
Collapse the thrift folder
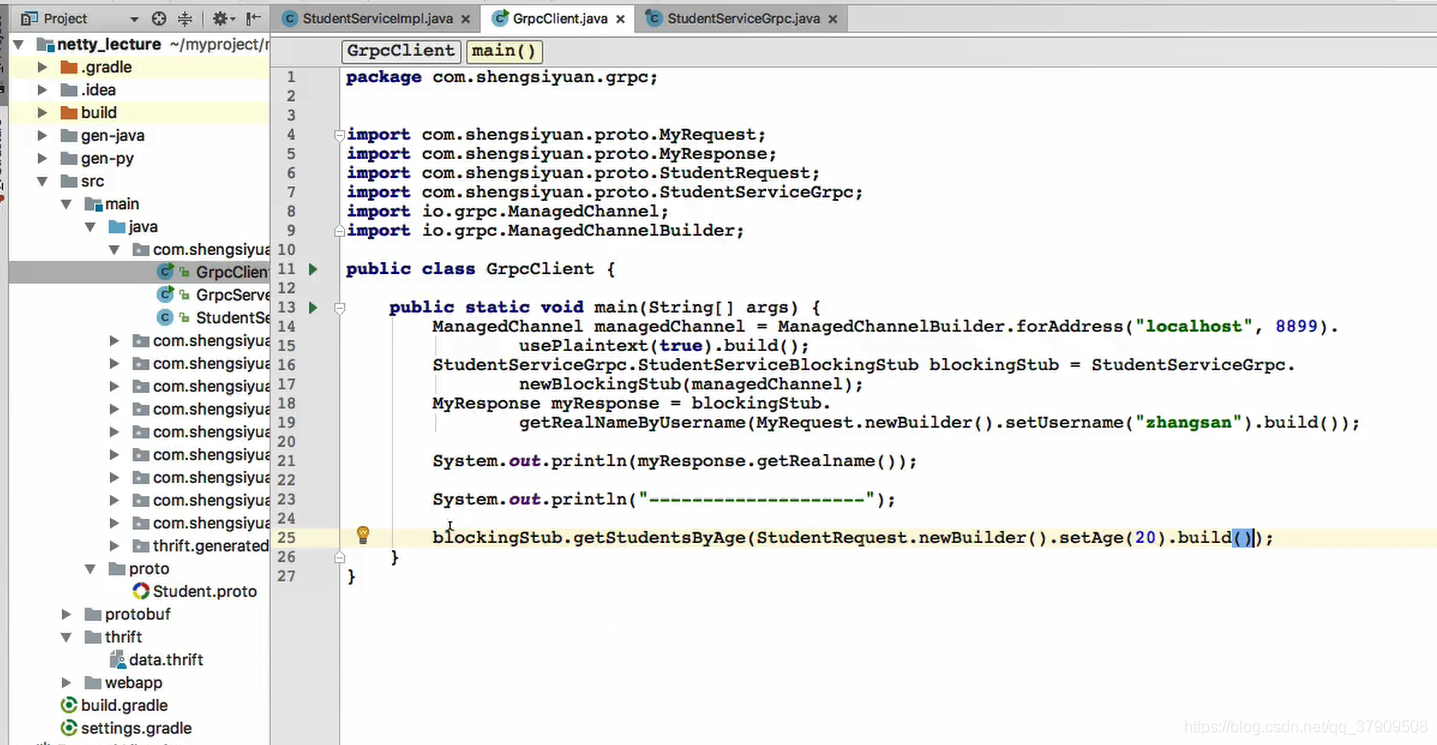(66, 637)
